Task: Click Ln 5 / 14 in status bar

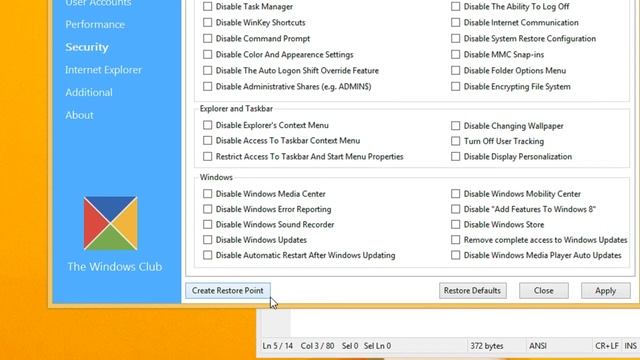Action: (278, 346)
